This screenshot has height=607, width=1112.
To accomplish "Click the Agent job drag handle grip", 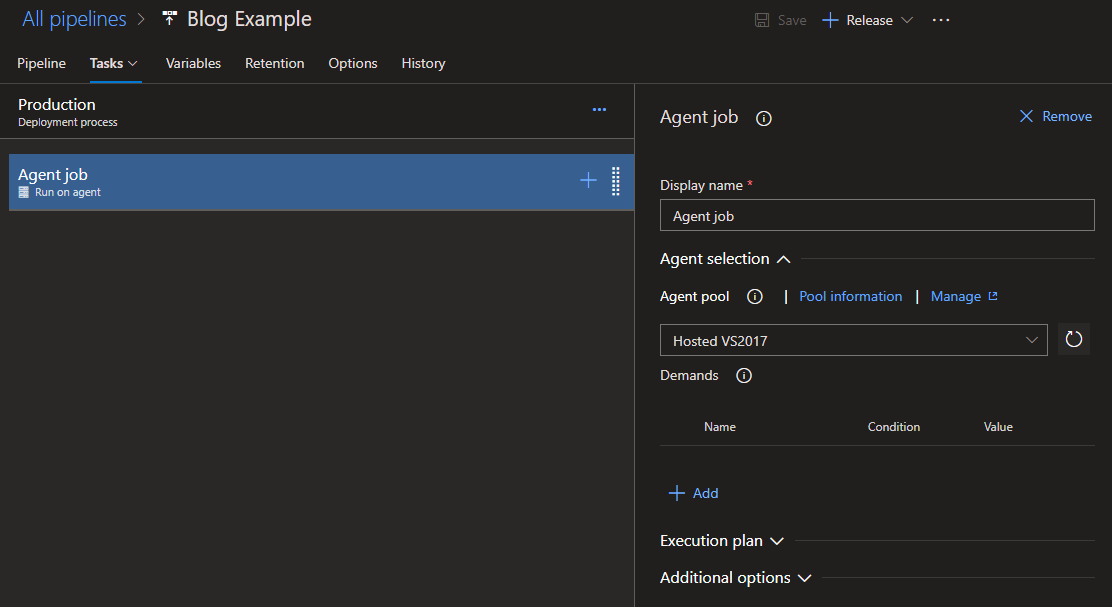I will click(x=616, y=181).
